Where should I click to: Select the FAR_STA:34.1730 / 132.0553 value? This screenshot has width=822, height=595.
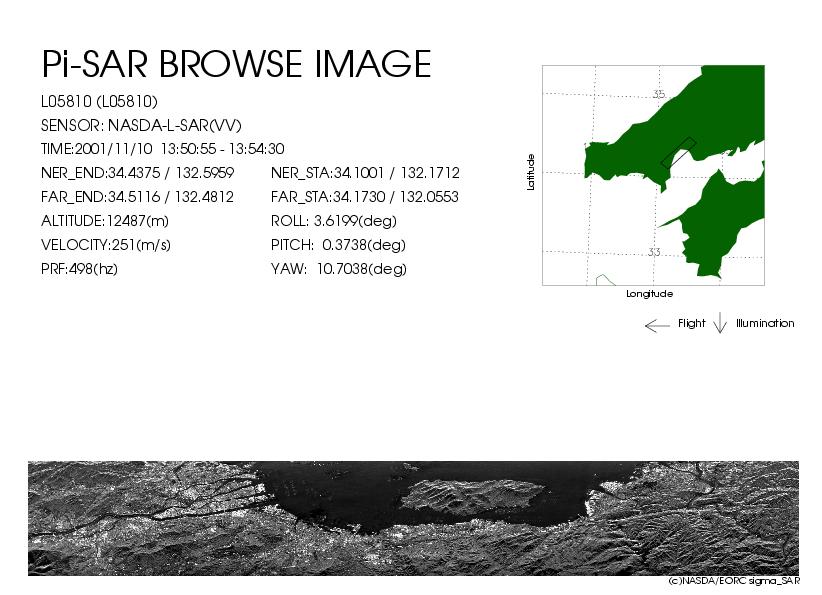364,197
